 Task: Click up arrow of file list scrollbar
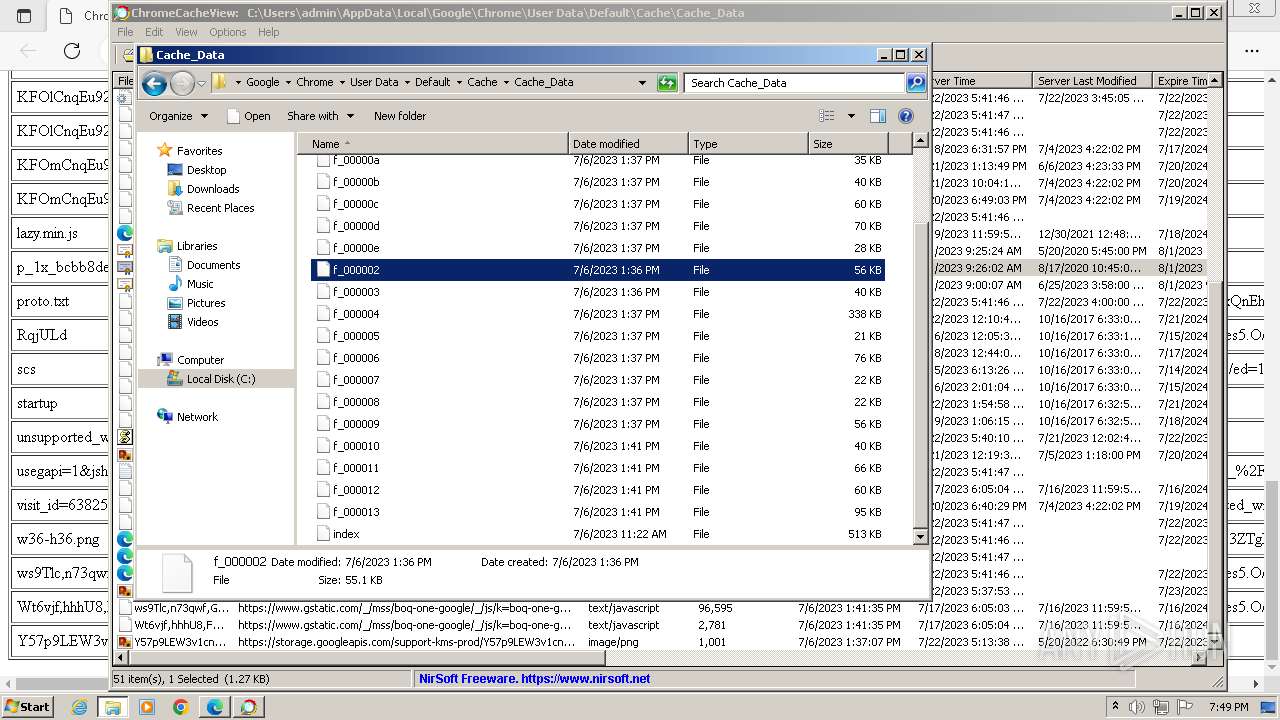click(x=920, y=143)
